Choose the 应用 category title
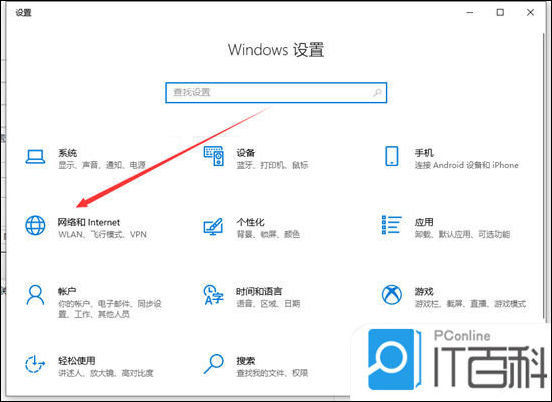 [x=424, y=222]
